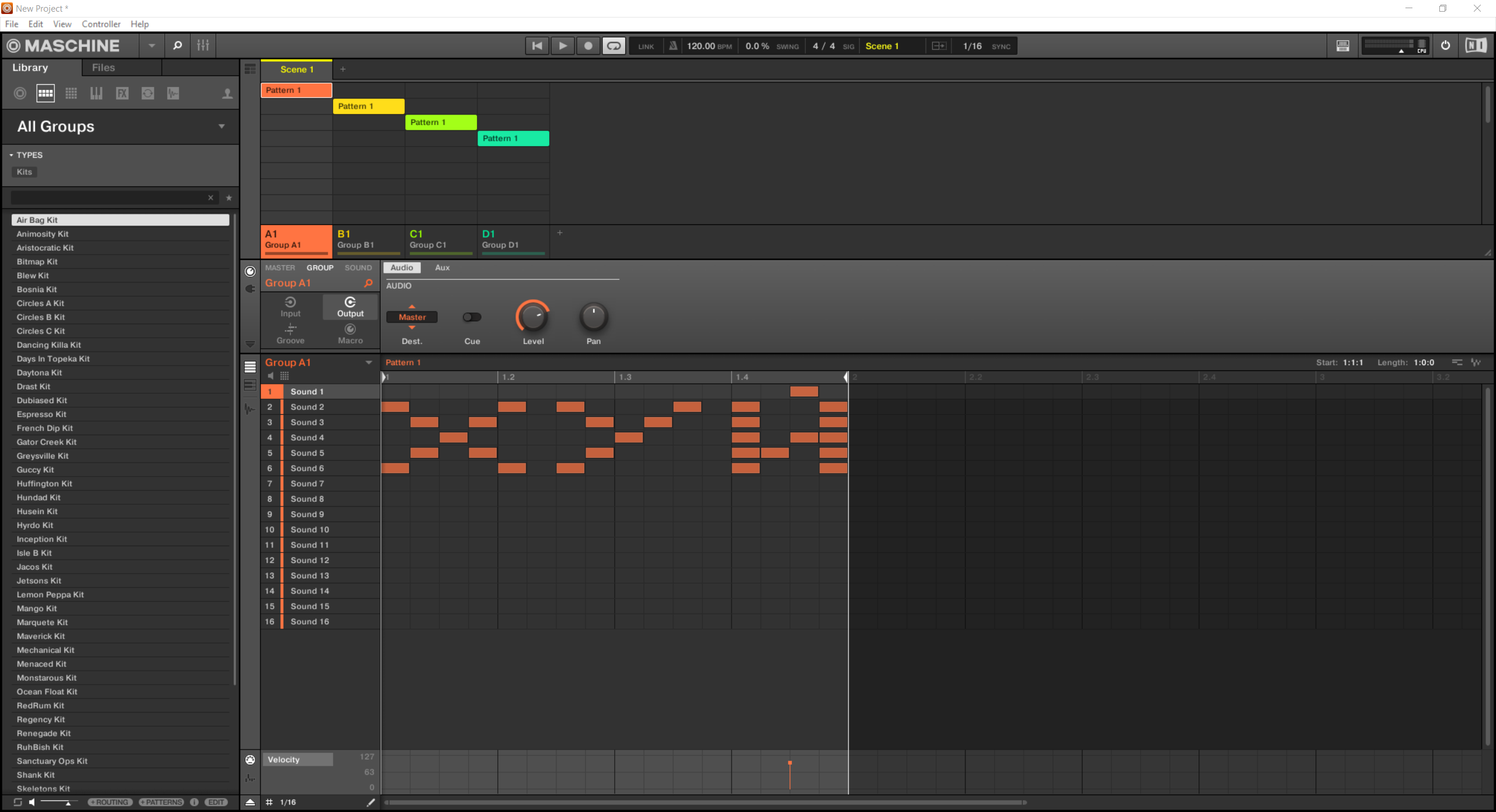The height and width of the screenshot is (812, 1496).
Task: Toggle the audio engine power button
Action: pos(1445,46)
